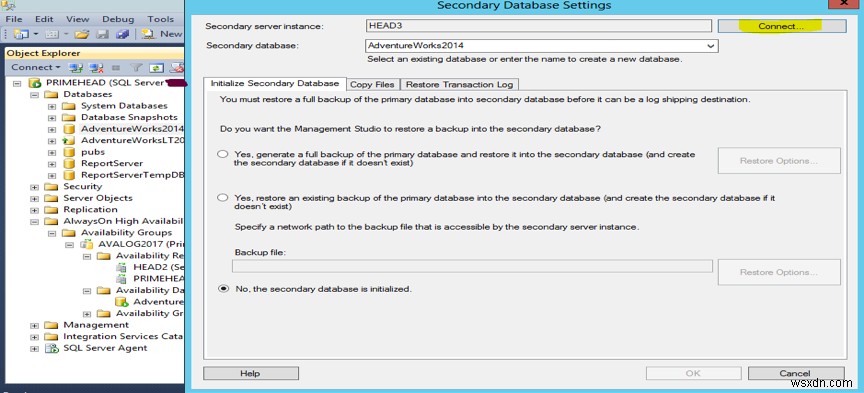
Task: Collapse the Databases folder node
Action: pos(34,95)
